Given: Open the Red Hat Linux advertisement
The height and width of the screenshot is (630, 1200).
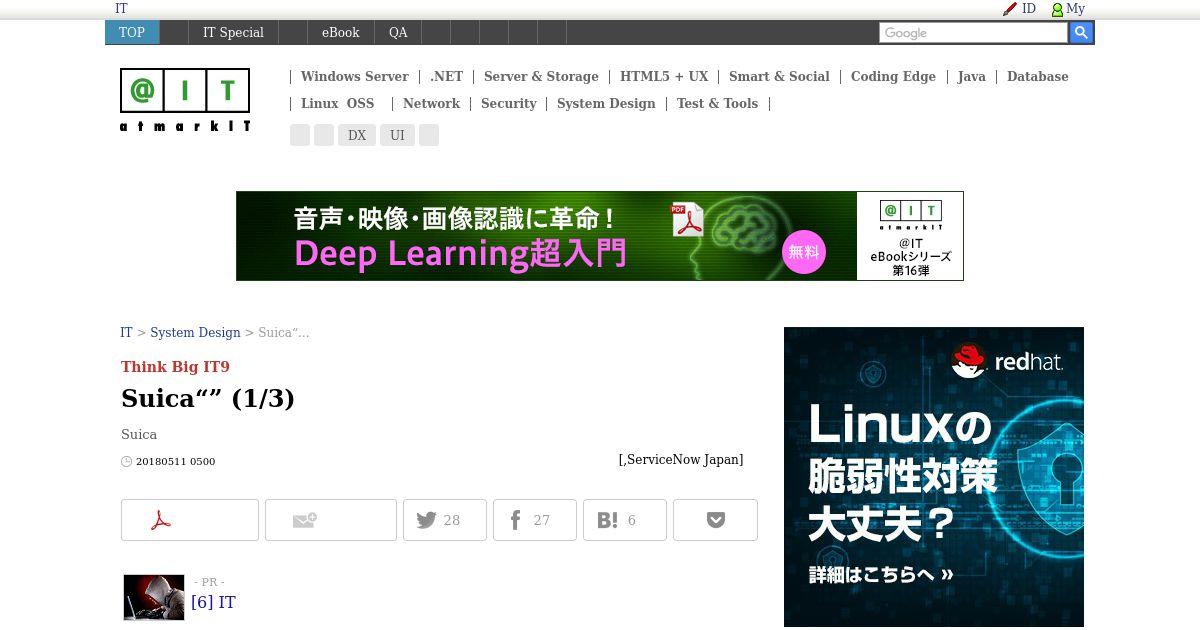Looking at the screenshot, I should (934, 477).
